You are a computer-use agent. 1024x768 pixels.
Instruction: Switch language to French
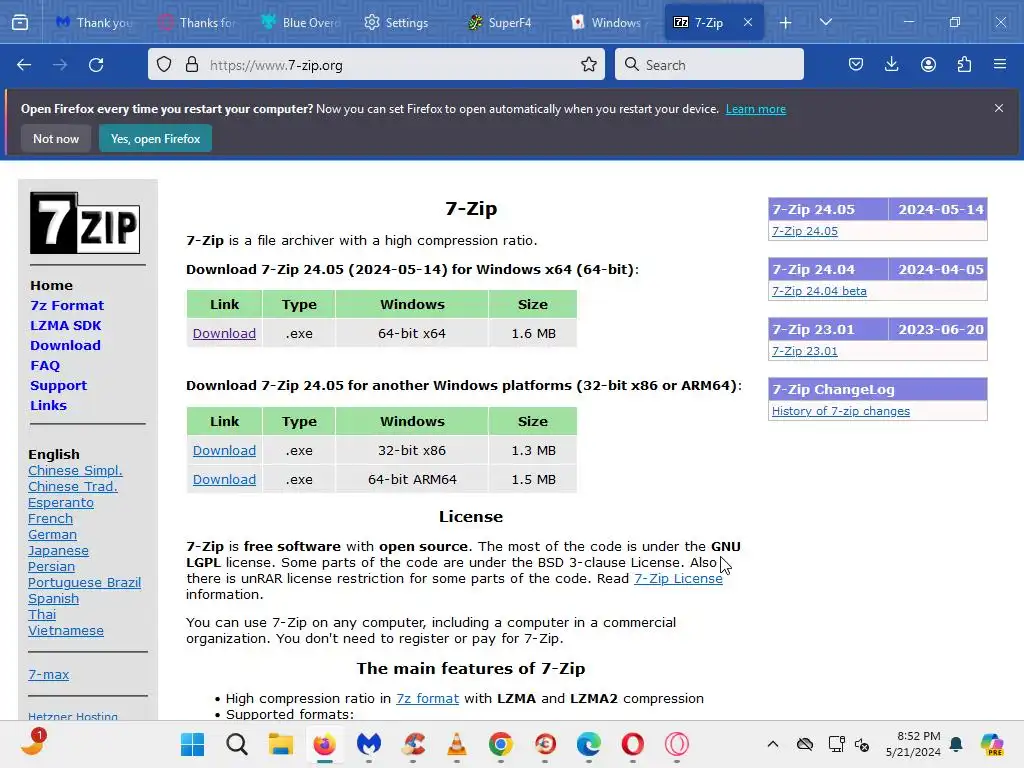point(50,519)
